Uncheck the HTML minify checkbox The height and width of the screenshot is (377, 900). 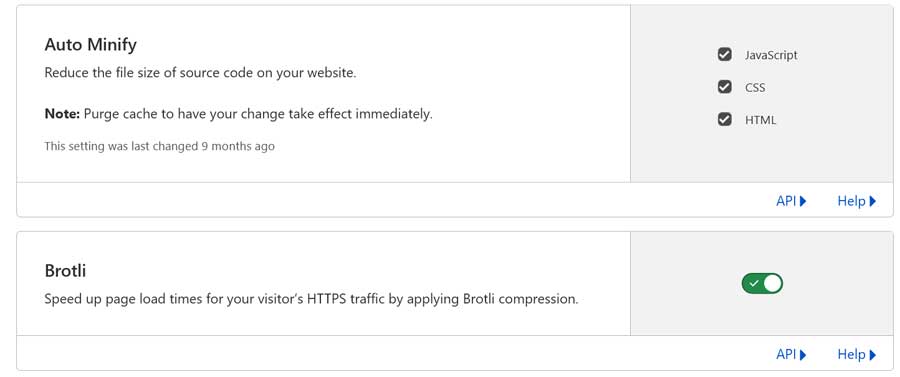[724, 120]
